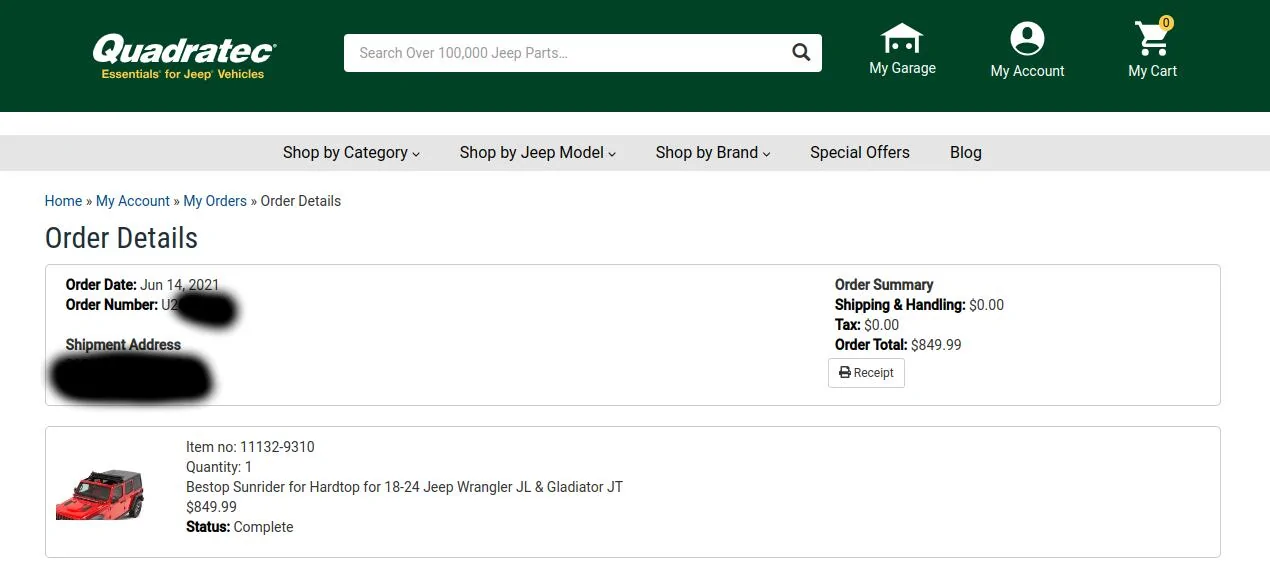This screenshot has height=571, width=1270.
Task: Click the search magnifier icon
Action: coord(801,53)
